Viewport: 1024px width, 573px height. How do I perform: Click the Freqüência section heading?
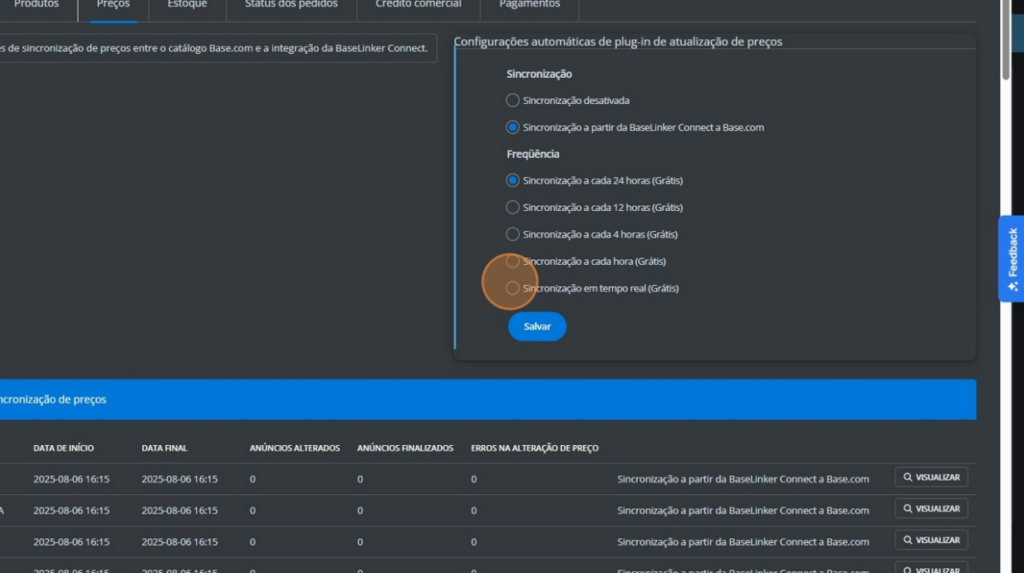(533, 154)
